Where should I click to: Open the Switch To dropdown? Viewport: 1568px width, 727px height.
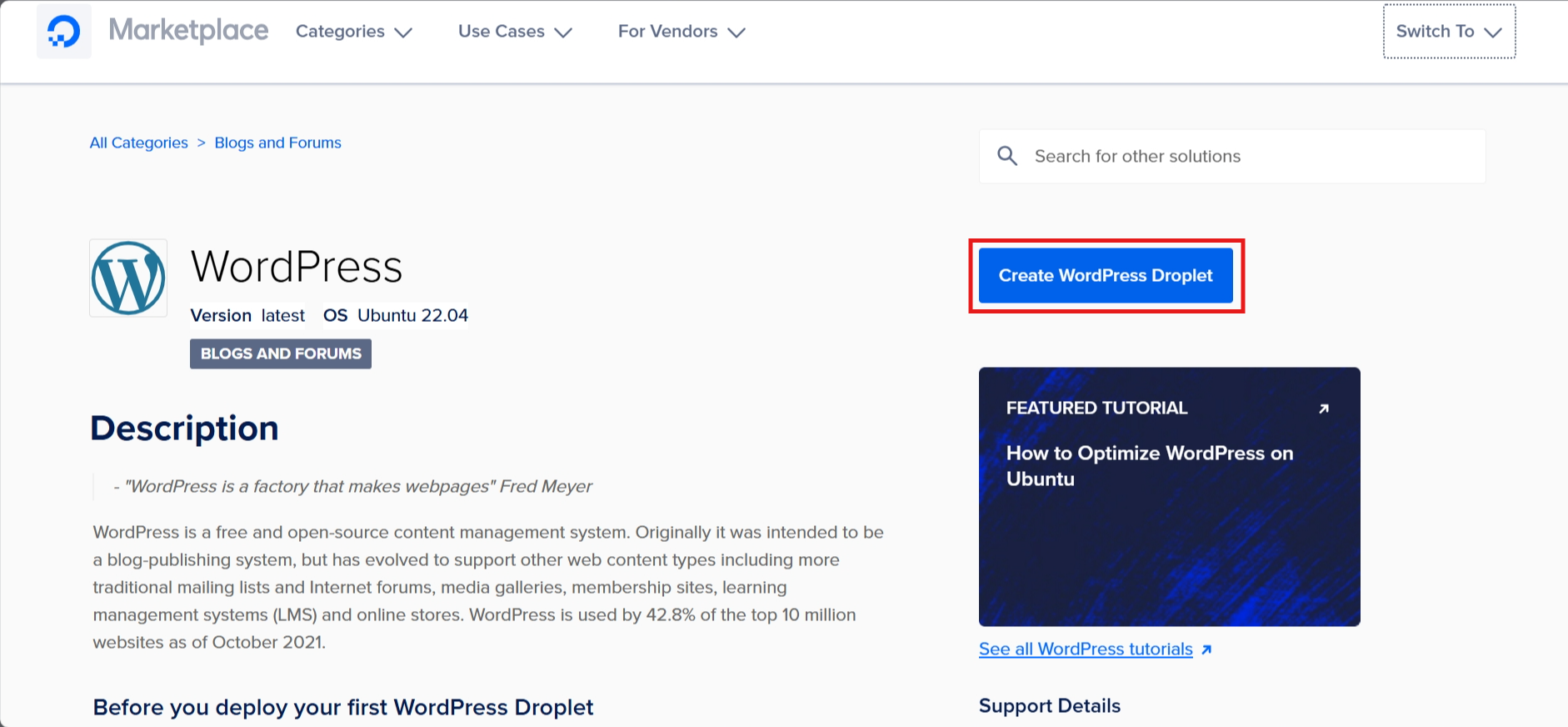1450,32
